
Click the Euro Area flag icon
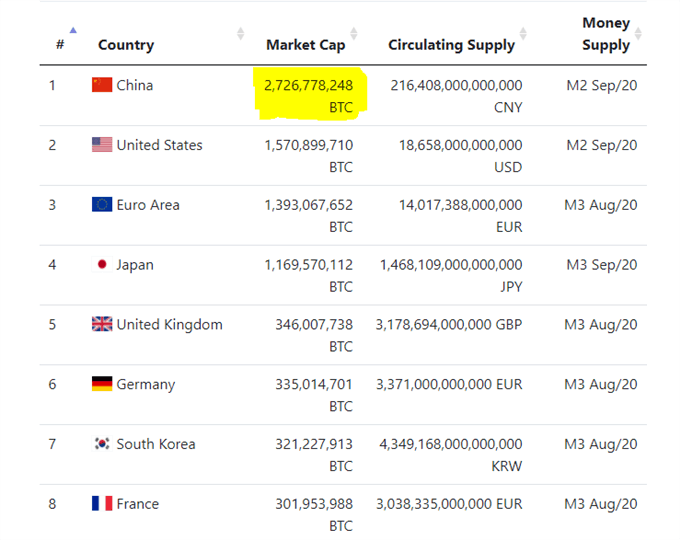(102, 204)
